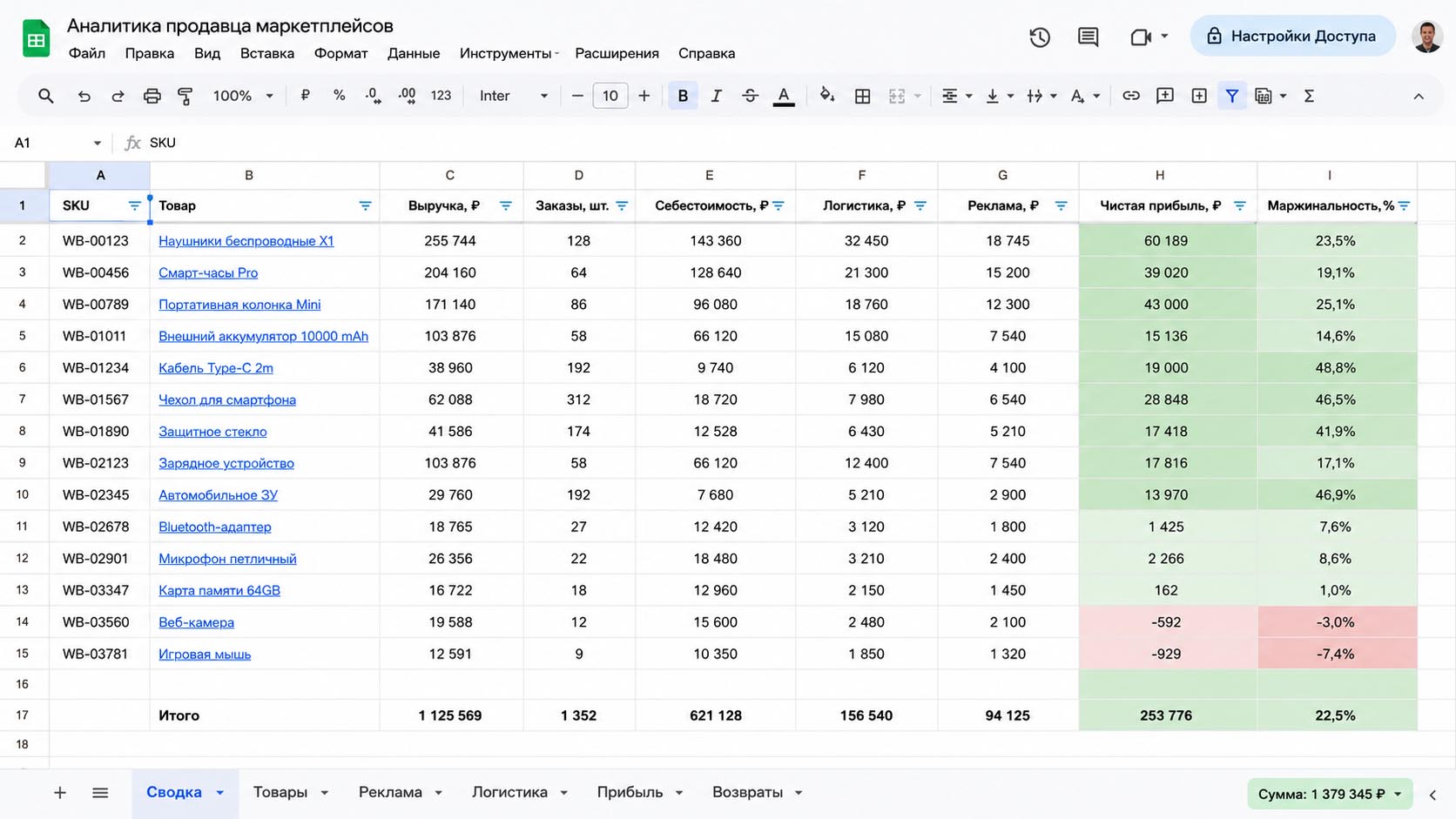Redo the last action
1456x819 pixels.
pyautogui.click(x=118, y=96)
